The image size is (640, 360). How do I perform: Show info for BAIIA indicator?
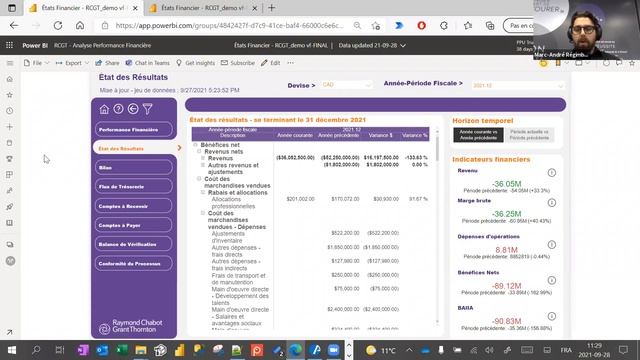pos(551,316)
